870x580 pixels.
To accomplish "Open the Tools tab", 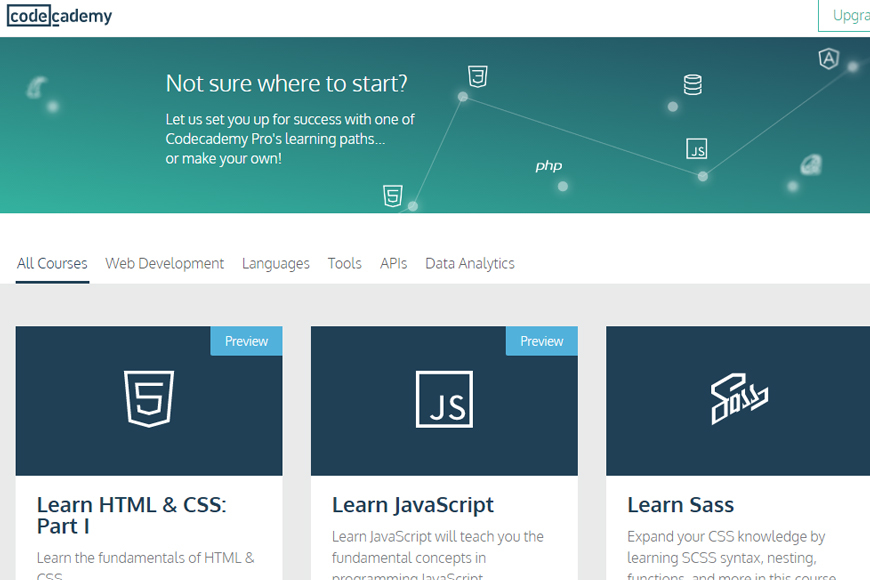I will [x=345, y=263].
